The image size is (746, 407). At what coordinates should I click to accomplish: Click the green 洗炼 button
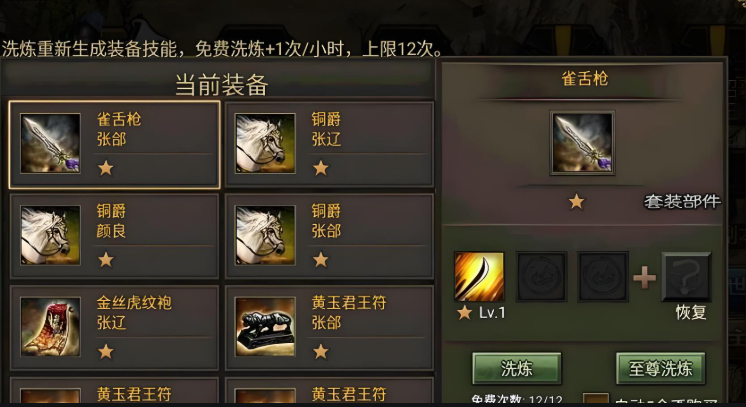pos(517,368)
